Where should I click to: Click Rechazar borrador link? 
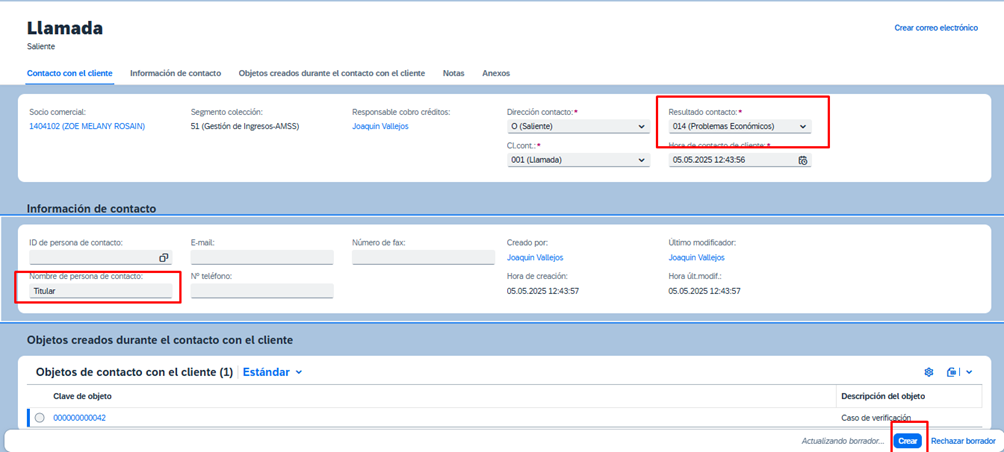962,441
